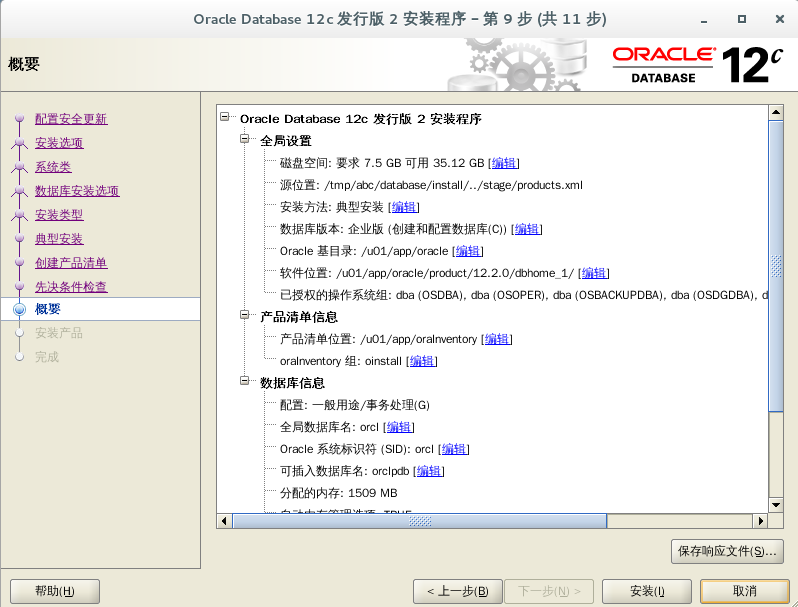The height and width of the screenshot is (607, 798).
Task: Click vertical scrollbar up arrow
Action: (776, 112)
